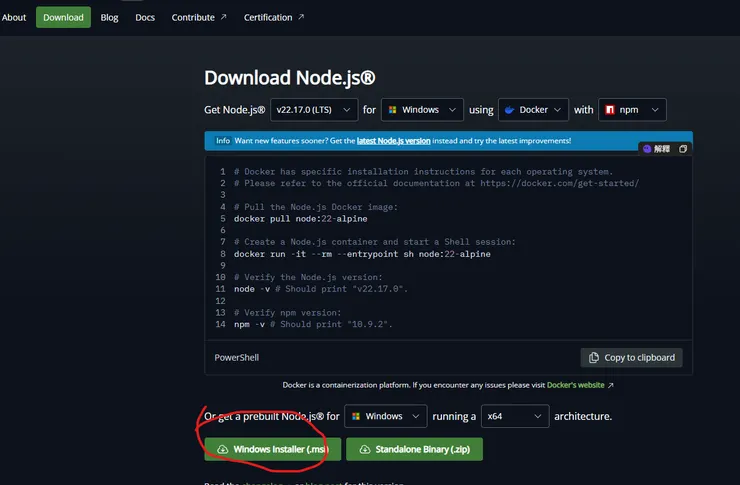This screenshot has width=740, height=485.
Task: Click the download cloud icon on Windows Installer
Action: 222,450
